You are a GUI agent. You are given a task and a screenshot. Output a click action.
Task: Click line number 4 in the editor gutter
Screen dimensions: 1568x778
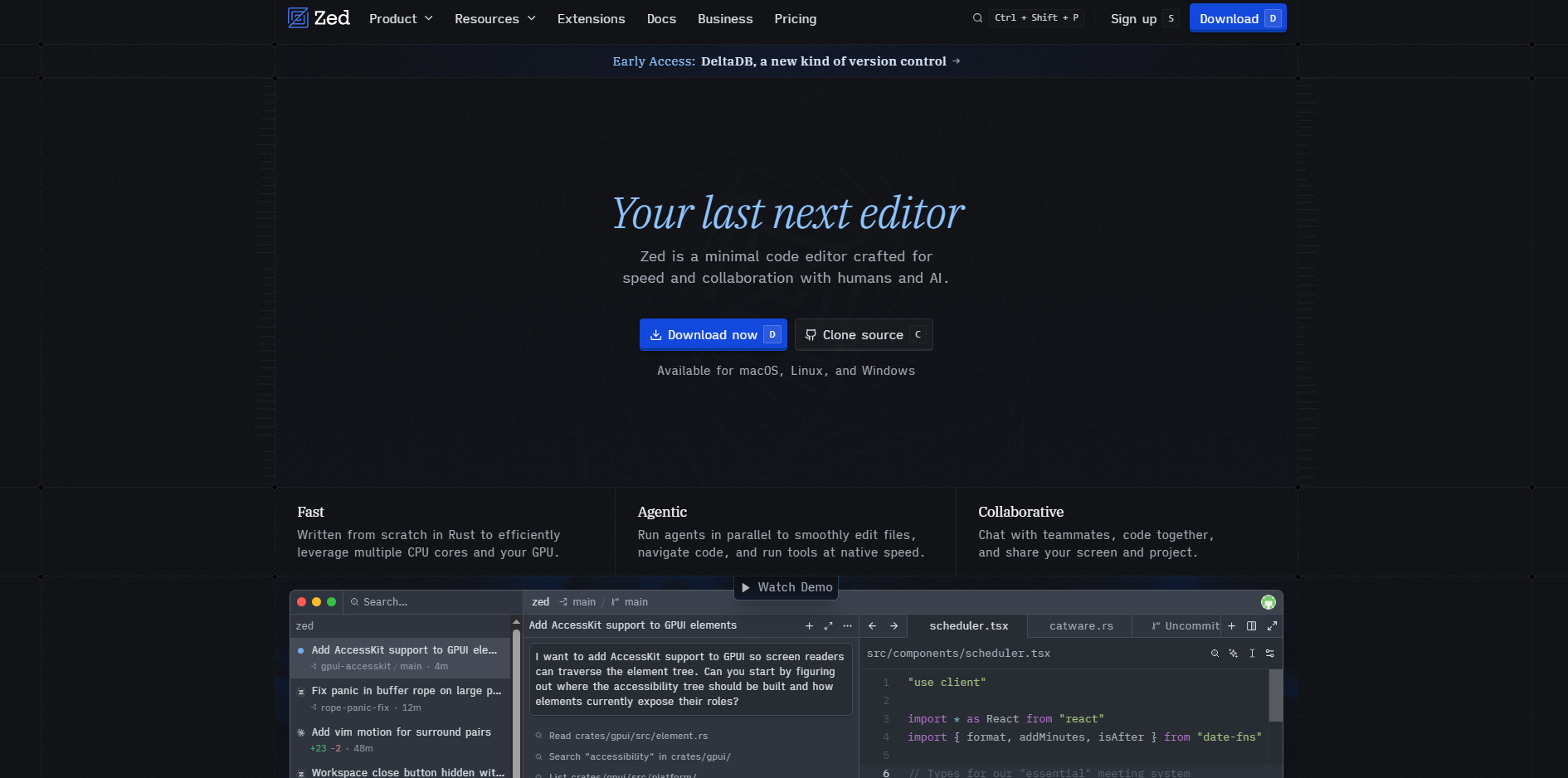(885, 737)
